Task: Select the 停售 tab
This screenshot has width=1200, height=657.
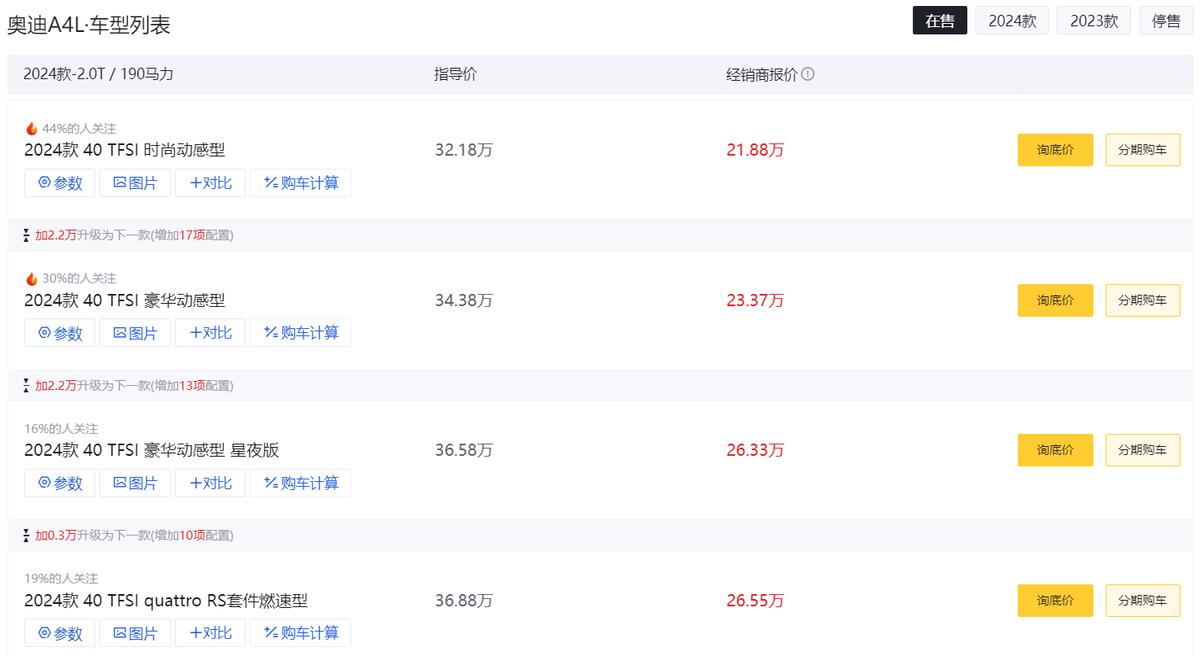Action: (1166, 21)
